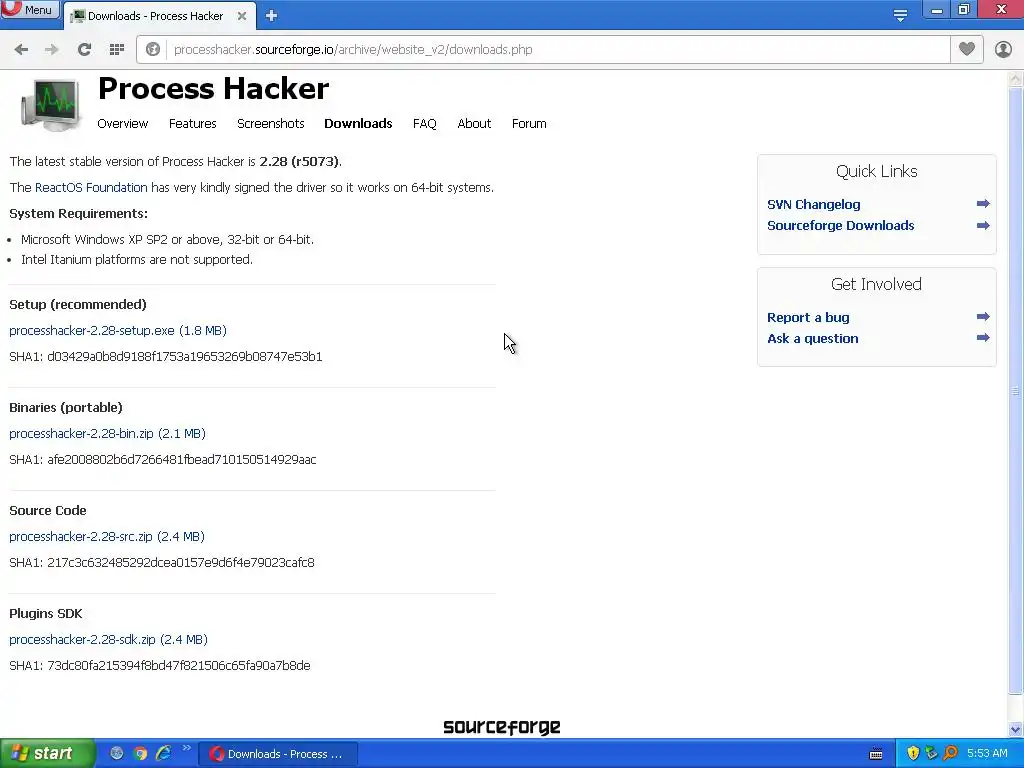Select Downloads - Process taskbar button
The height and width of the screenshot is (768, 1024).
[278, 754]
